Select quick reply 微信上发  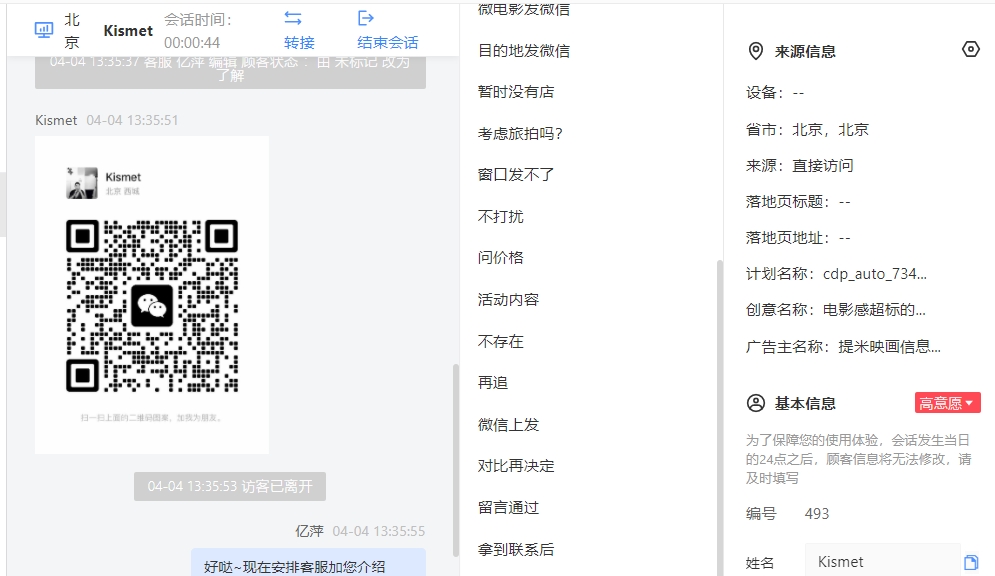pos(508,425)
